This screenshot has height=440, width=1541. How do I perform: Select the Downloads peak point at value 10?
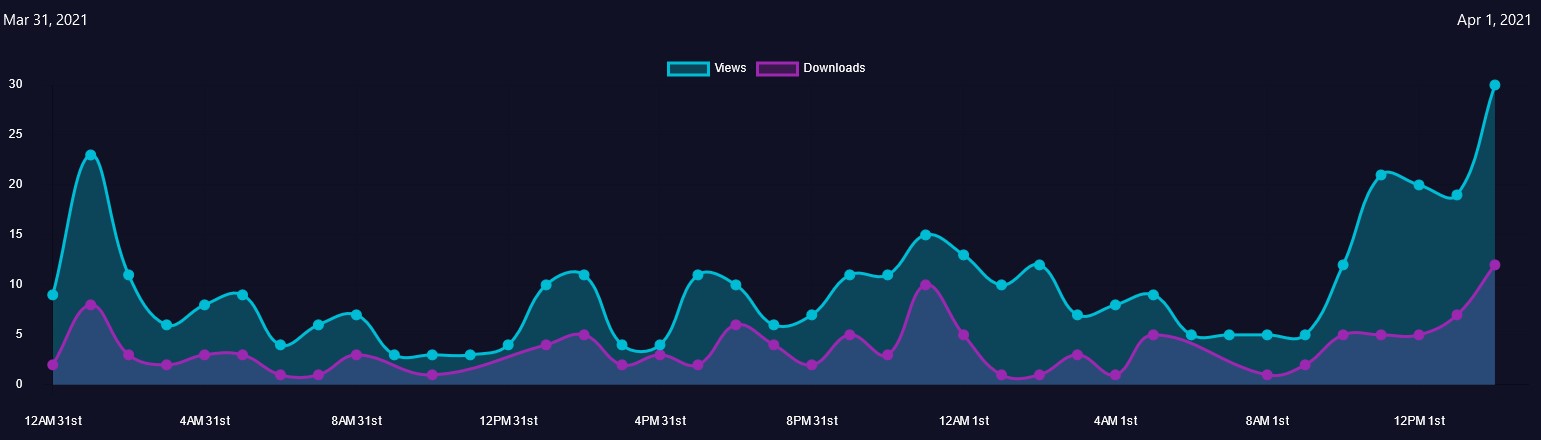click(925, 285)
